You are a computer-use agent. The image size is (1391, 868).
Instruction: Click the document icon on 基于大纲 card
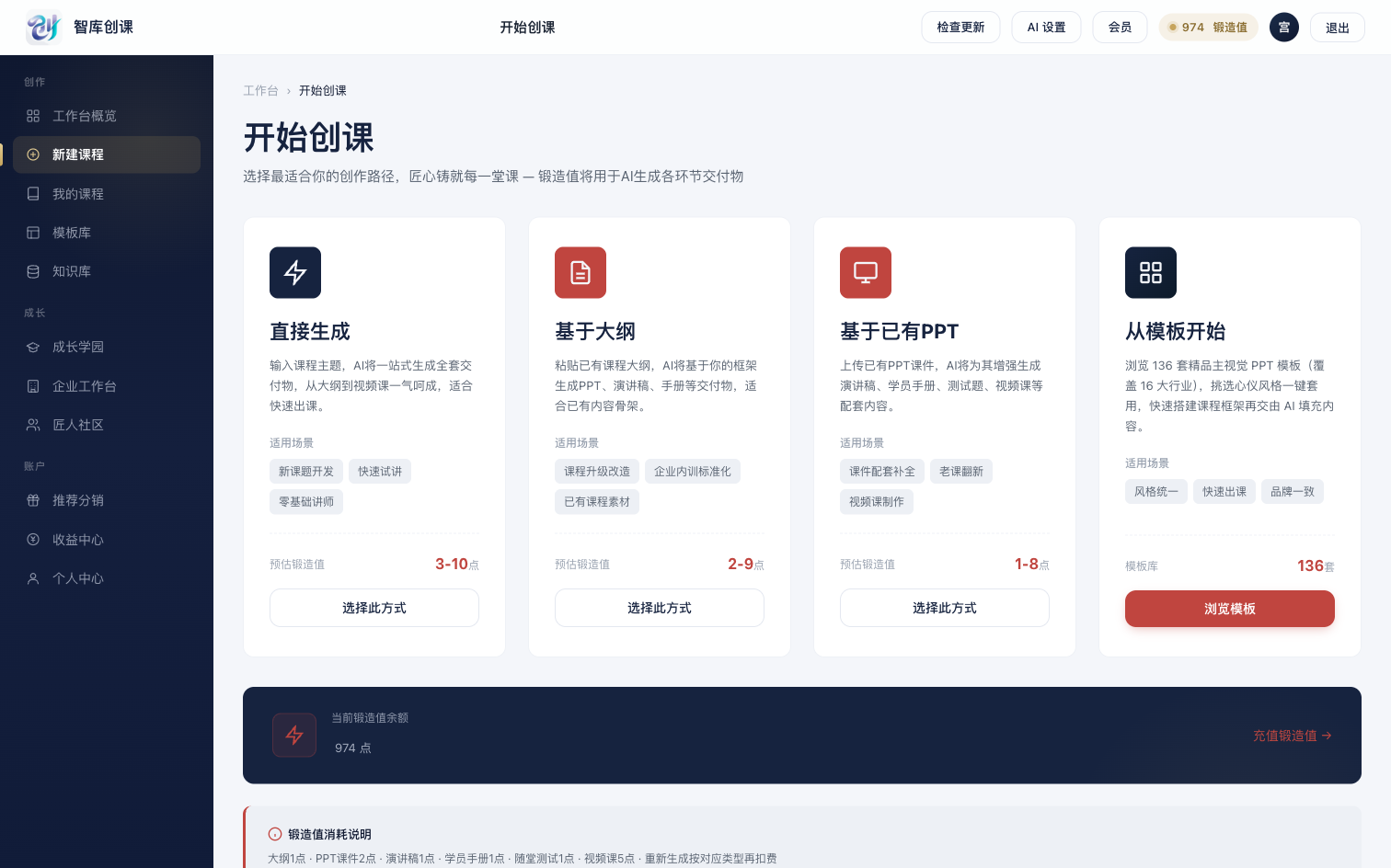581,272
